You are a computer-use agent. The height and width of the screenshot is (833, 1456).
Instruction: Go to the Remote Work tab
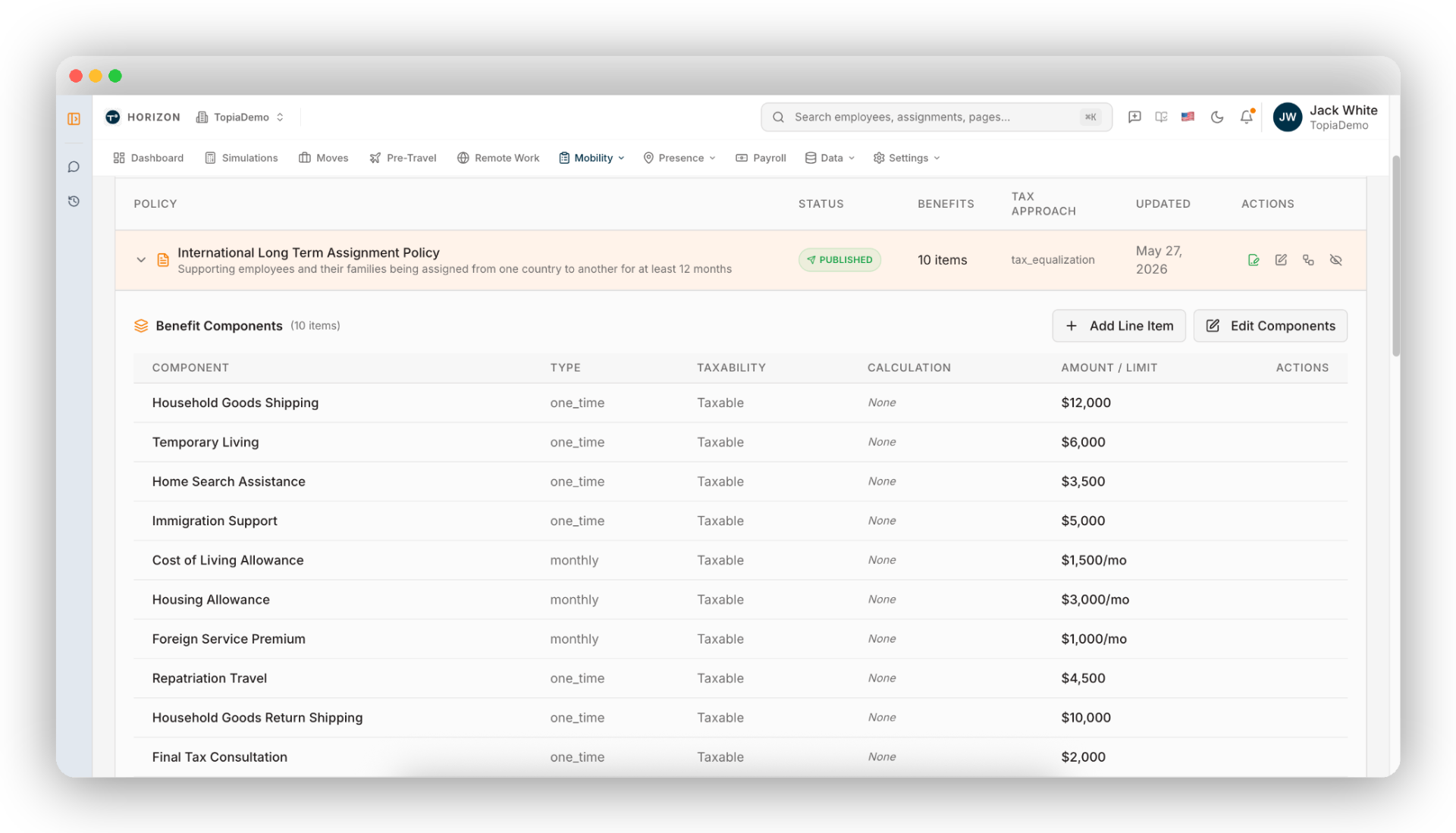(498, 158)
